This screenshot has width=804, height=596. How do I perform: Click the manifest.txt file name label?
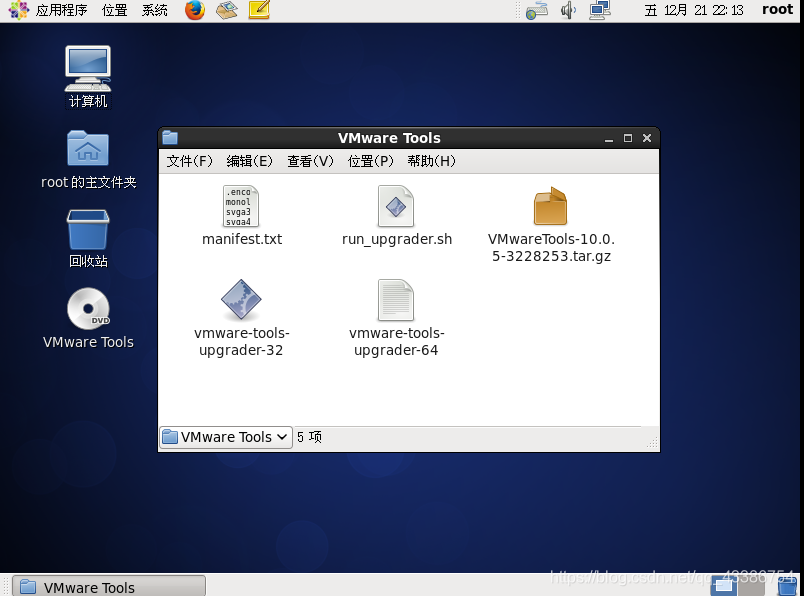click(242, 239)
